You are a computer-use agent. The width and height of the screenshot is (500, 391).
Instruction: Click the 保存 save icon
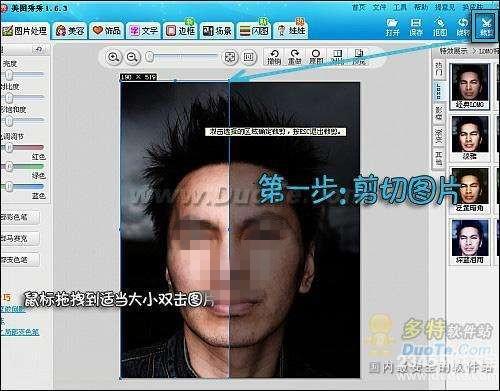[x=416, y=27]
